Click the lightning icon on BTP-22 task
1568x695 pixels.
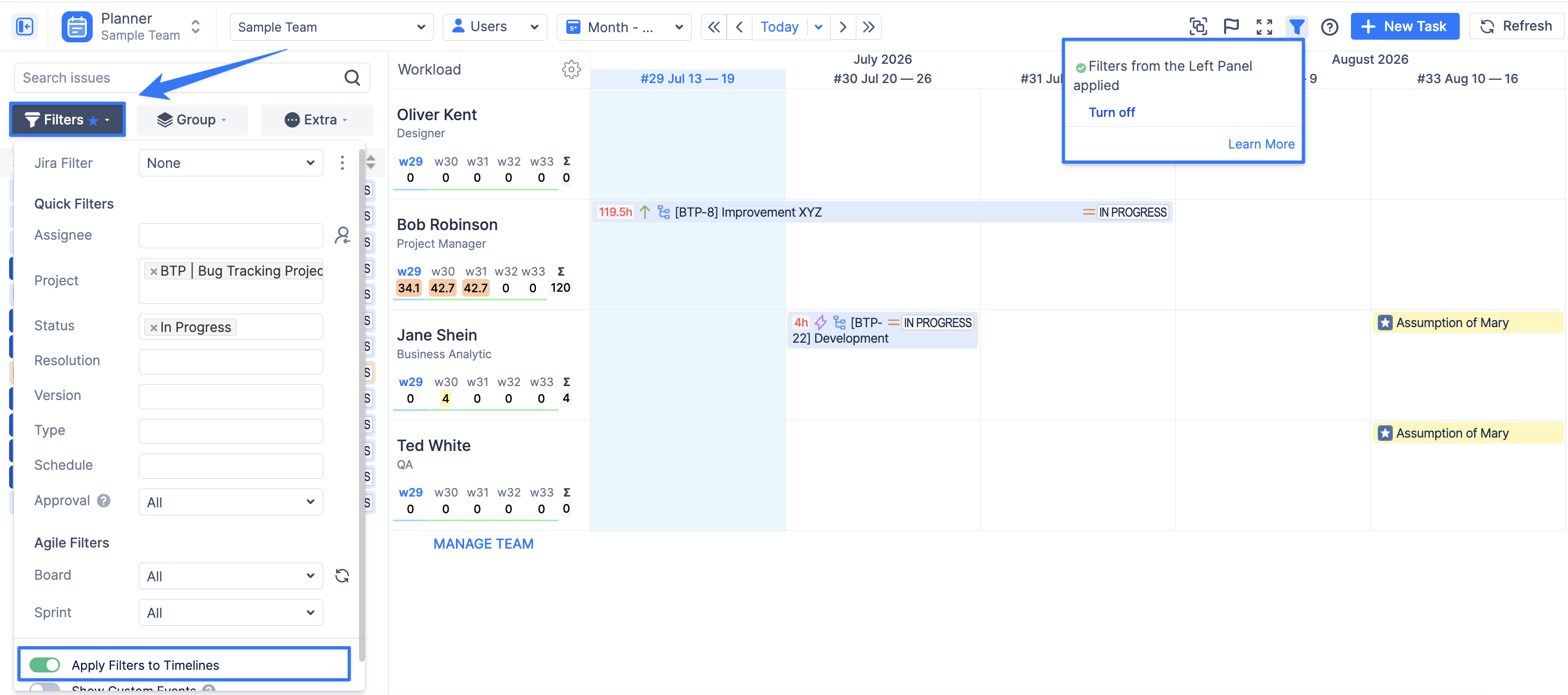(x=820, y=322)
